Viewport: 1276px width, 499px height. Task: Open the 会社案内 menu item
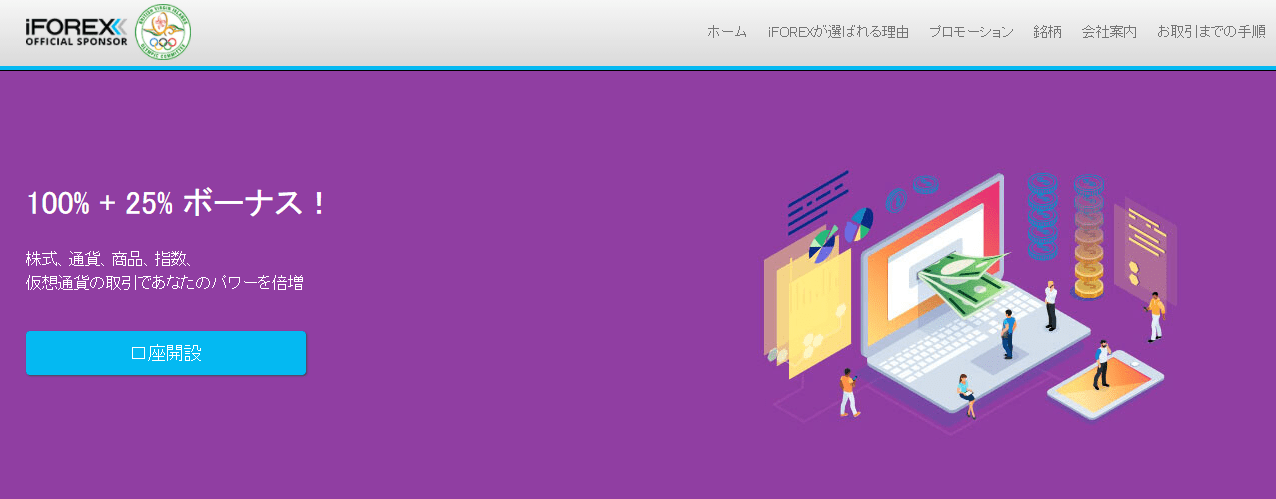pos(1109,32)
